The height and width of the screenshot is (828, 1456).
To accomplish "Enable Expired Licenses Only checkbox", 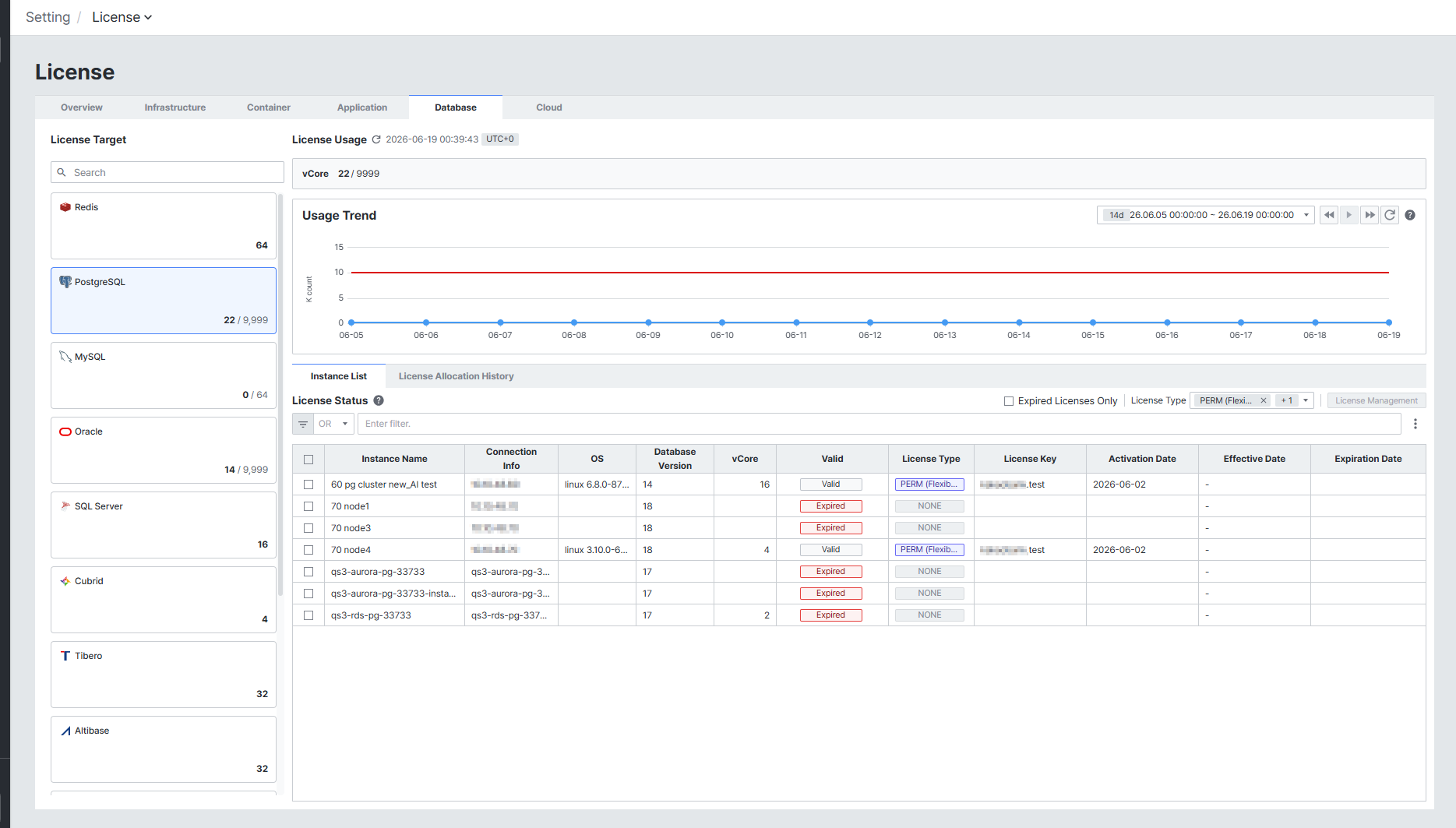I will pyautogui.click(x=1009, y=401).
